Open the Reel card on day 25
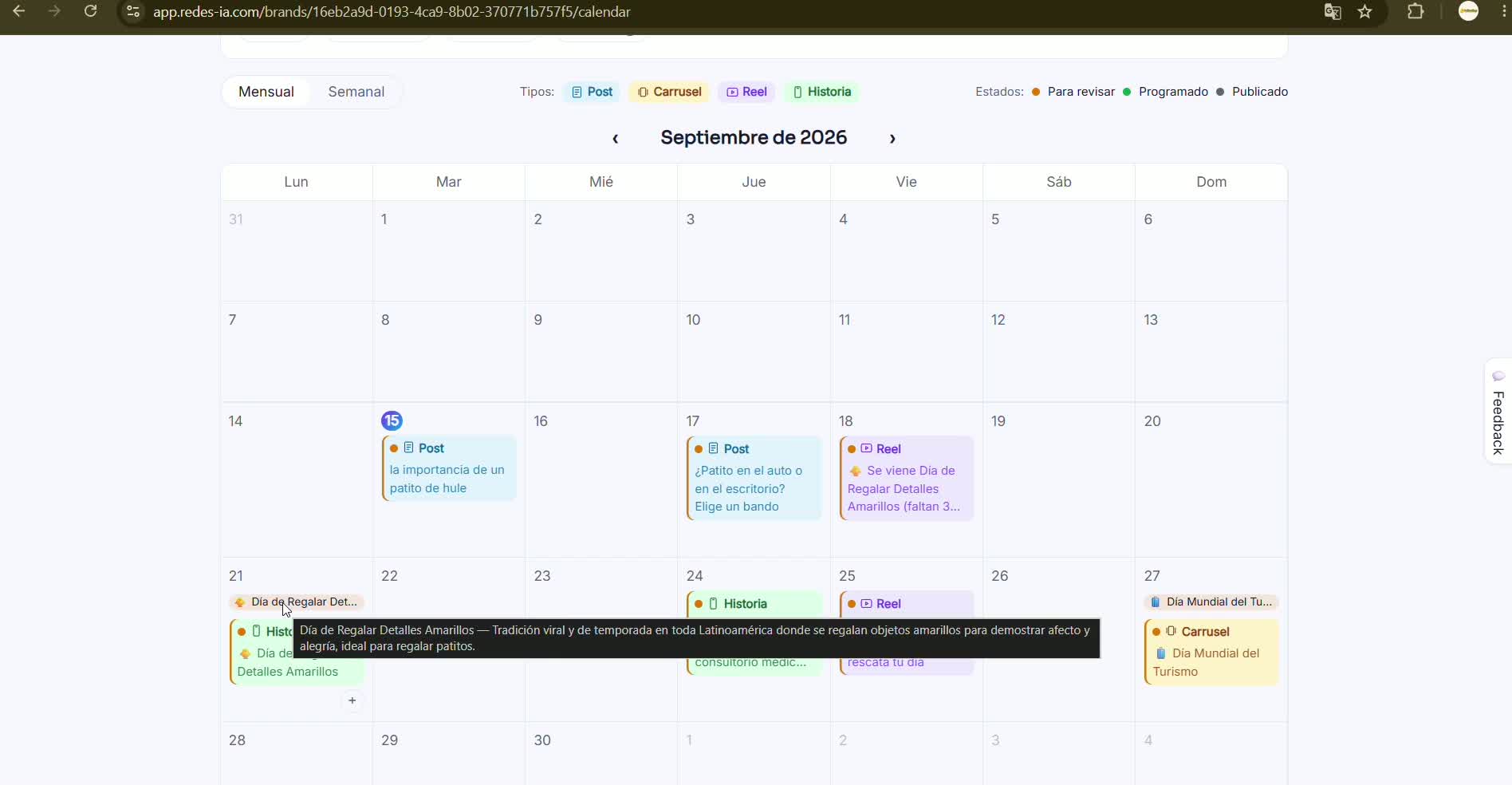The image size is (1512, 785). tap(907, 604)
